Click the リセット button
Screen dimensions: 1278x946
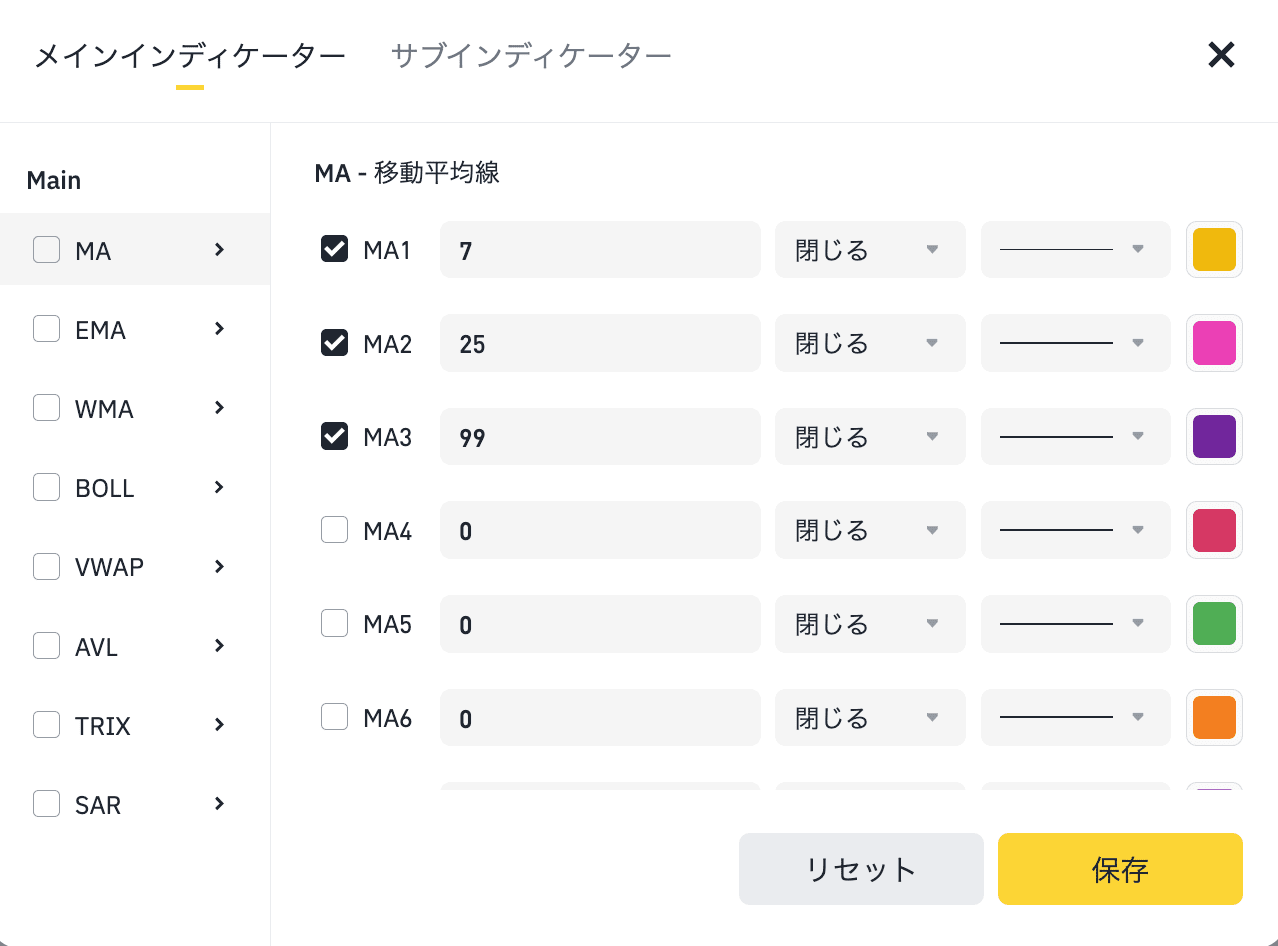click(x=861, y=869)
